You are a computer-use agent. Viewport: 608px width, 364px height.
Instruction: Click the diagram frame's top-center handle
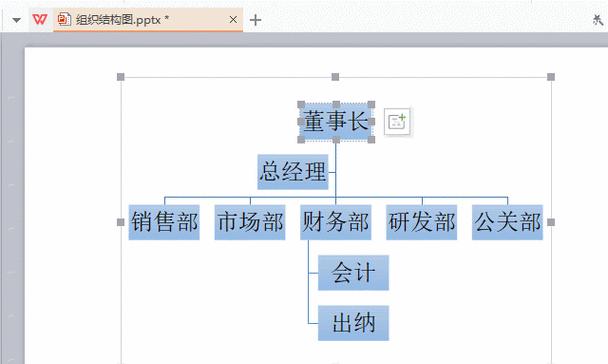(x=335, y=77)
